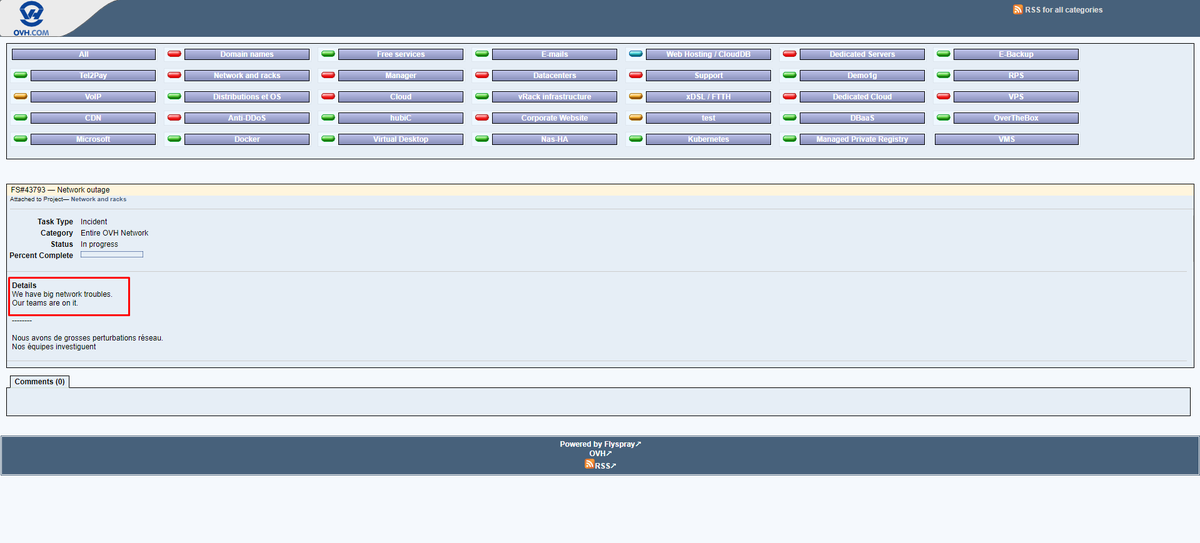
Task: Click the red status indicator beside VPS
Action: click(944, 97)
